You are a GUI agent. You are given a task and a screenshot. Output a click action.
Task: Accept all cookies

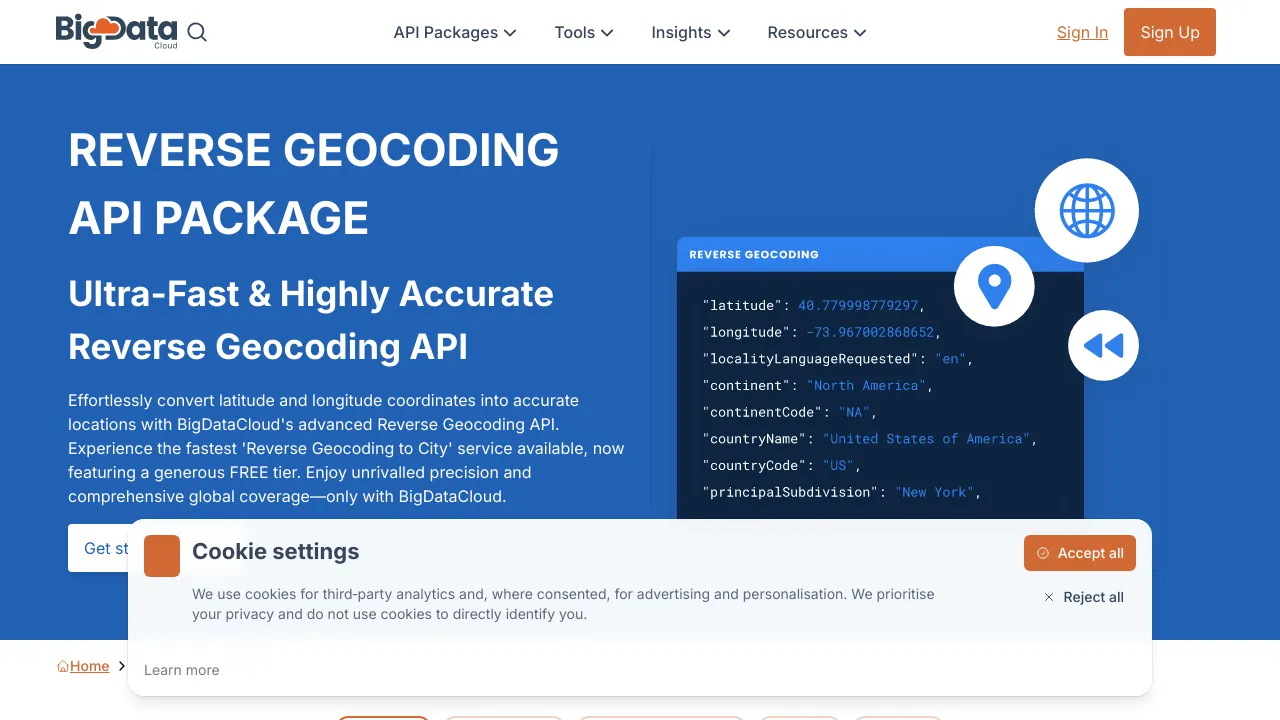coord(1080,553)
